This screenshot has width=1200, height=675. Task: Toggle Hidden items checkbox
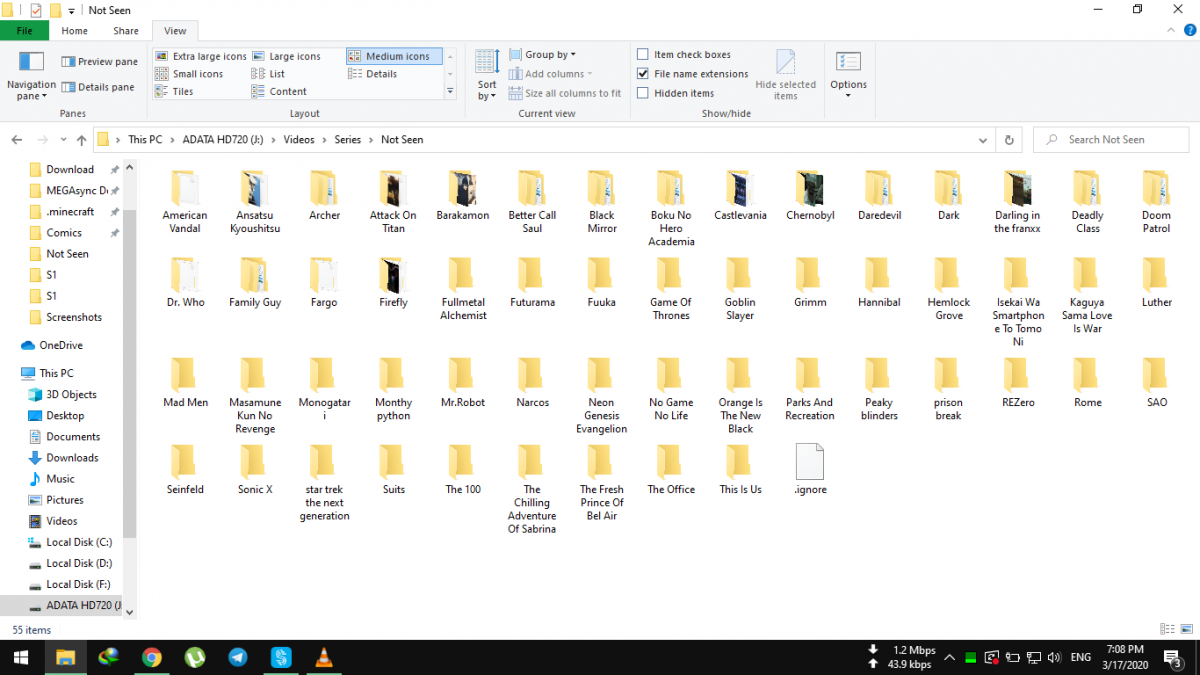pyautogui.click(x=643, y=93)
